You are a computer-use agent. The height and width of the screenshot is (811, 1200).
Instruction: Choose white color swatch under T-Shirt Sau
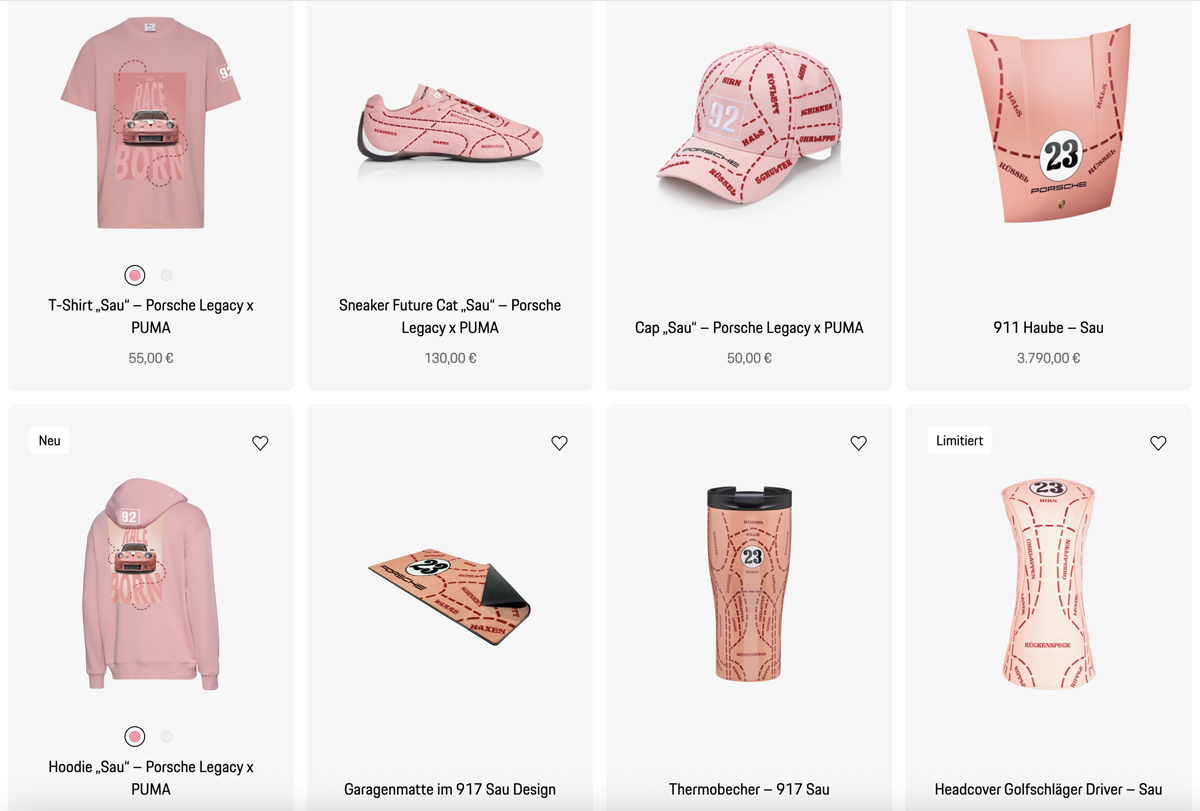click(x=167, y=275)
